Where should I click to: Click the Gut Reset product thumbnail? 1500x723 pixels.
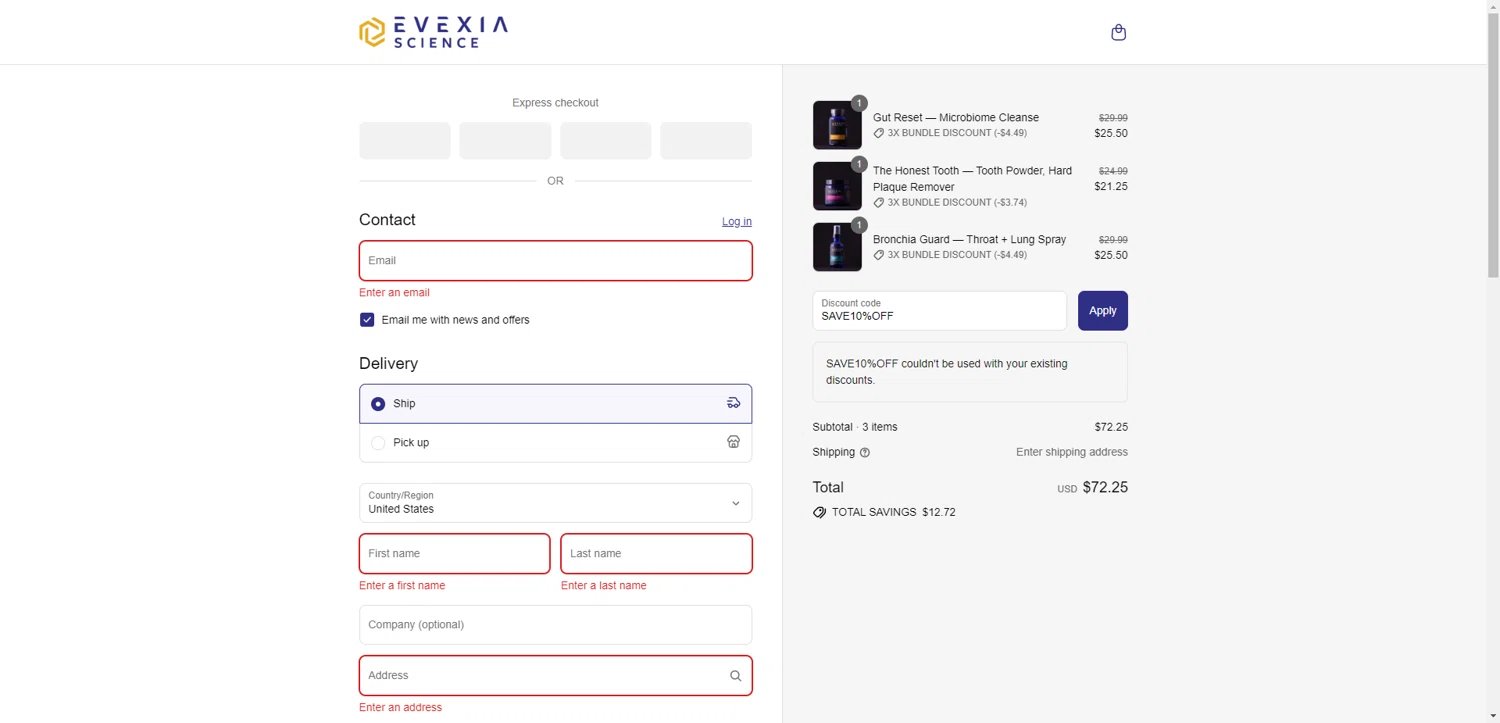coord(837,125)
